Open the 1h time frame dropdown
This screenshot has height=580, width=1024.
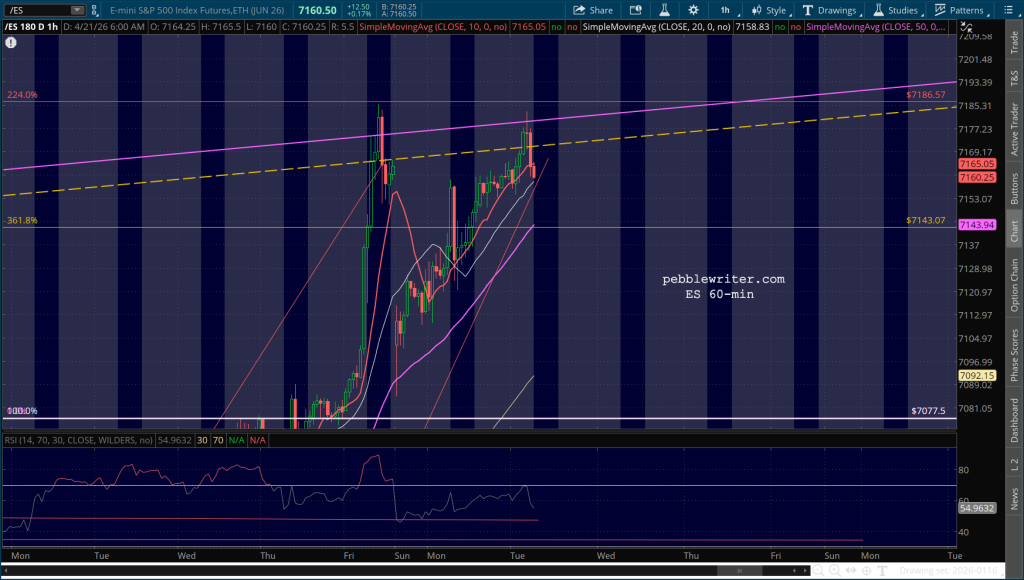pos(728,10)
